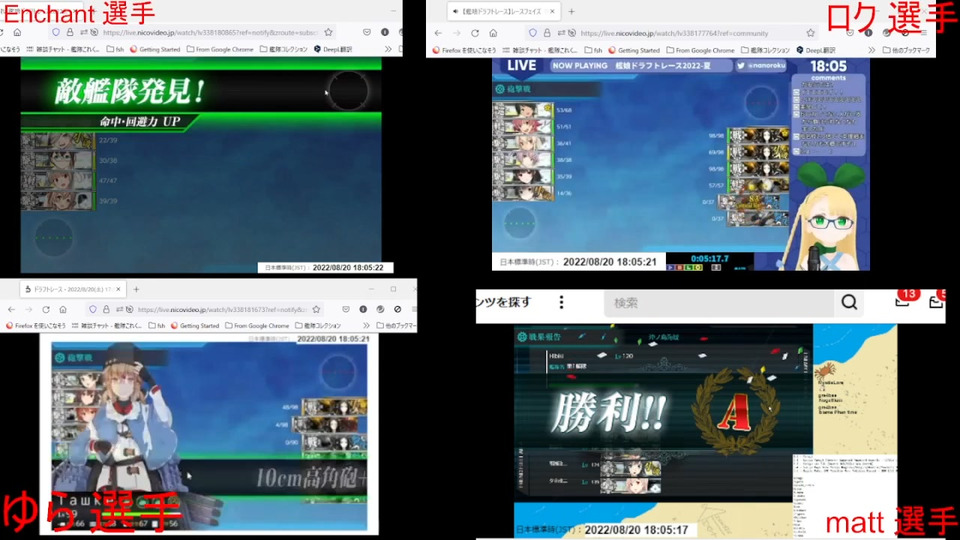
Task: Open Getting Started bookmark in ロク window
Action: click(634, 50)
